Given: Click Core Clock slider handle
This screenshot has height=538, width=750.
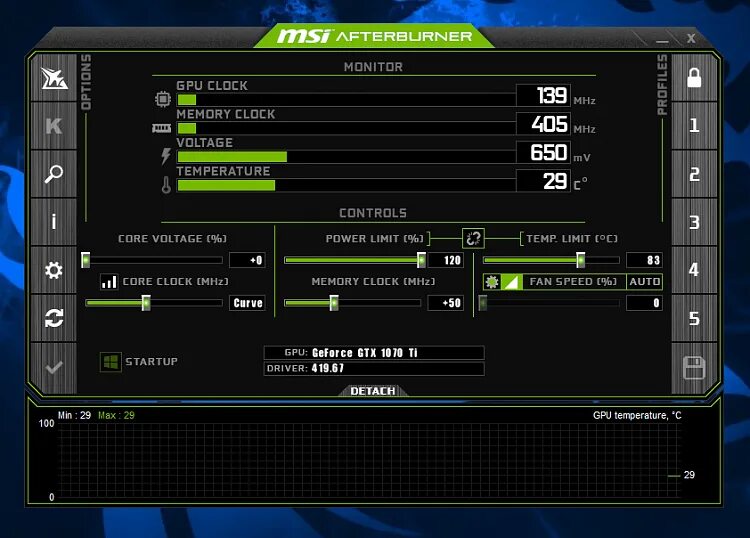Looking at the screenshot, I should tap(146, 303).
